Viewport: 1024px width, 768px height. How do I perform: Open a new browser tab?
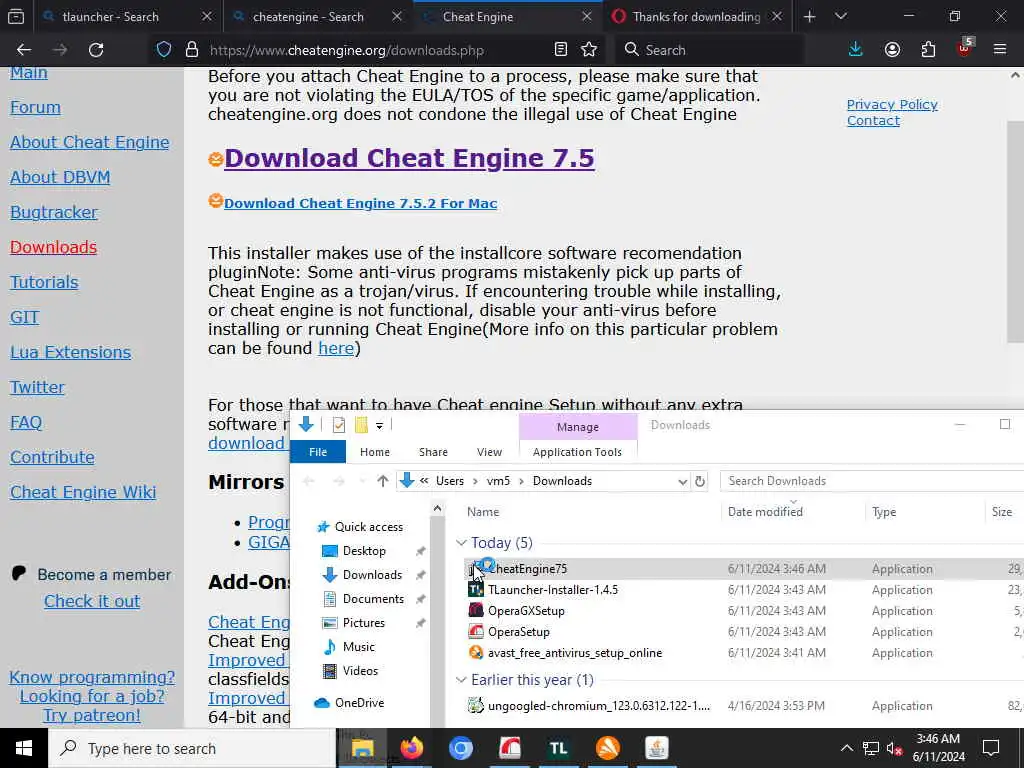pyautogui.click(x=810, y=16)
